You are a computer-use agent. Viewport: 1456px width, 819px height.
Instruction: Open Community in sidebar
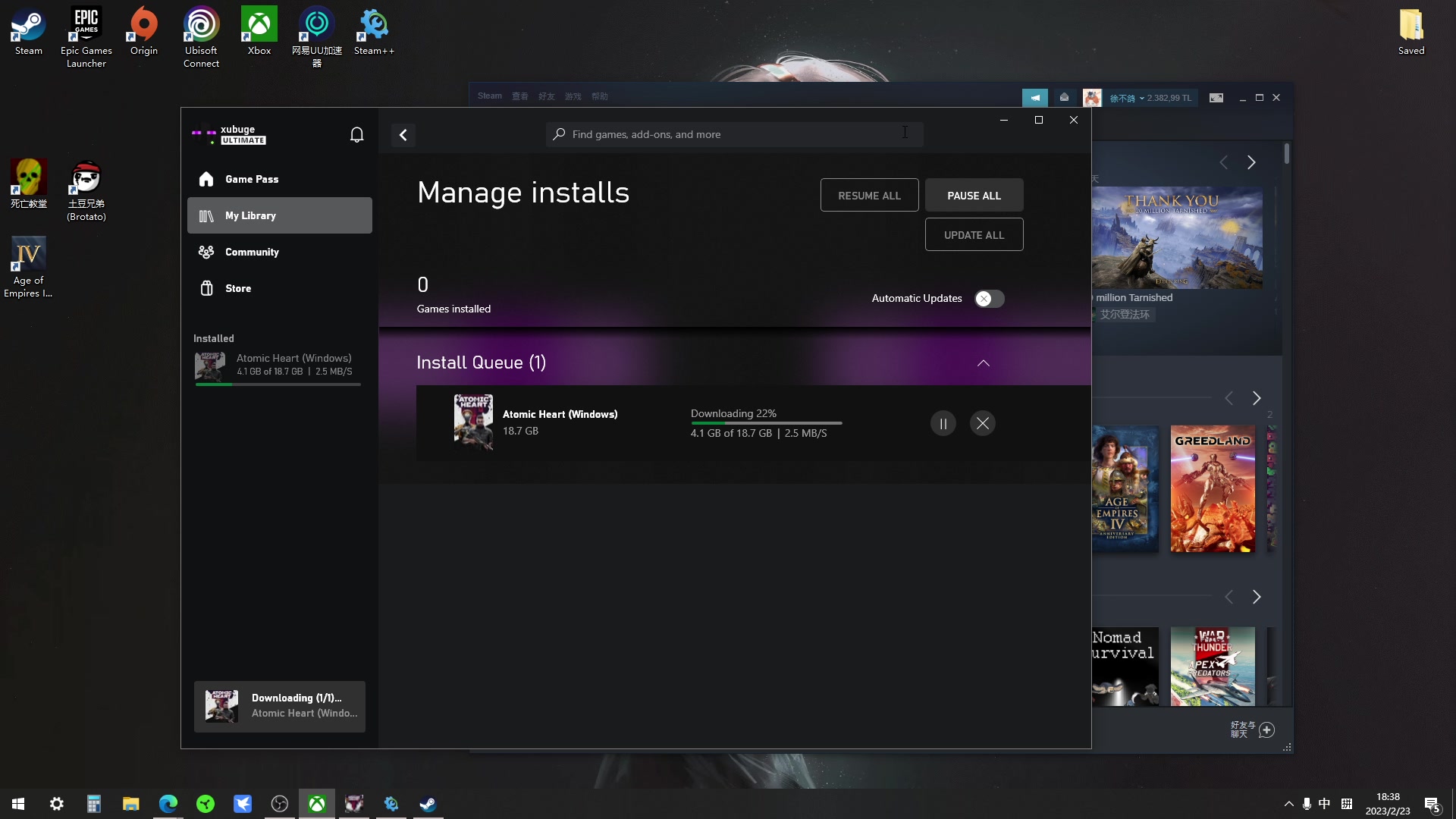pos(279,252)
